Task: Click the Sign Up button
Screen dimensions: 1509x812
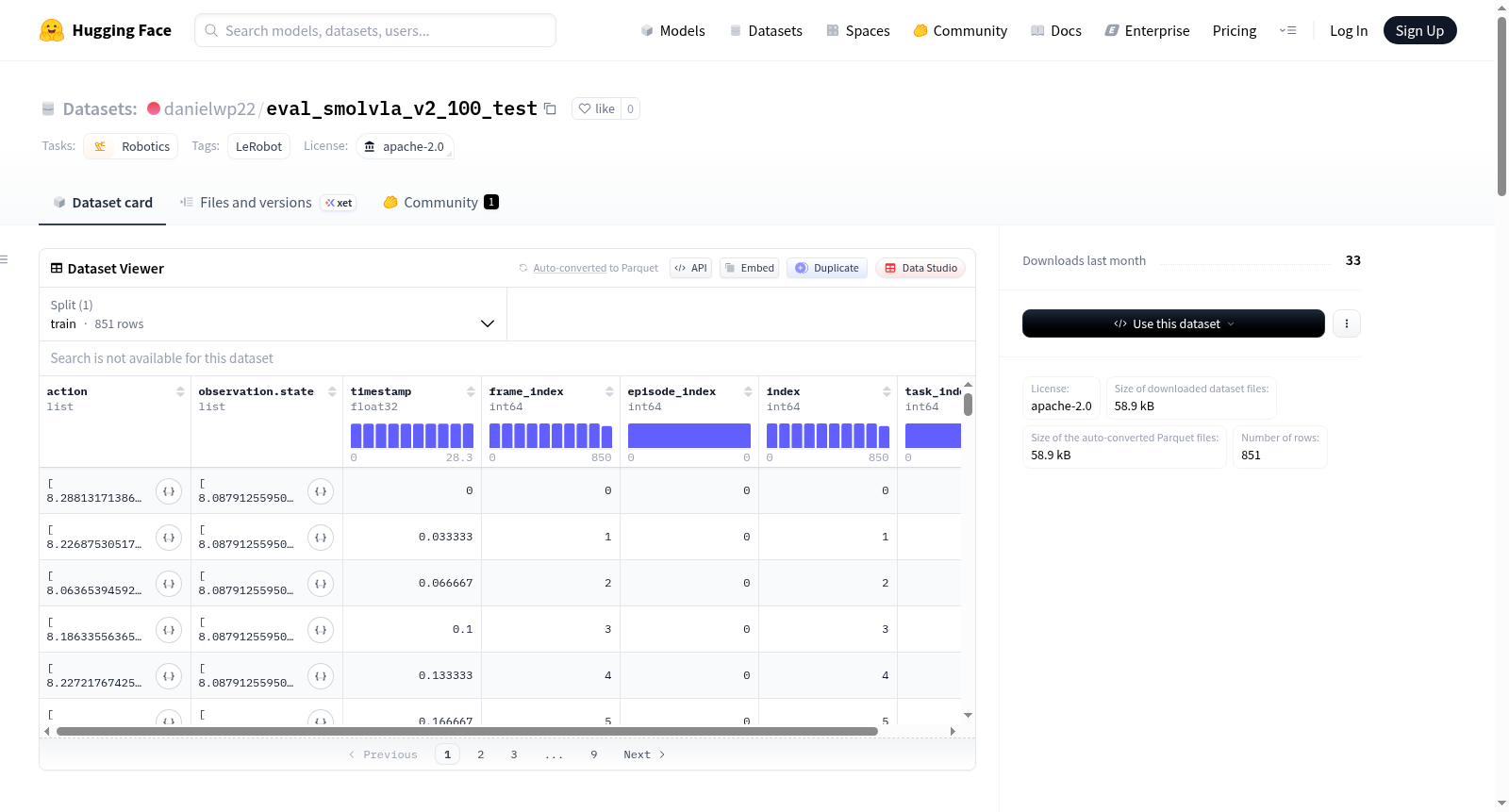Action: (x=1419, y=30)
